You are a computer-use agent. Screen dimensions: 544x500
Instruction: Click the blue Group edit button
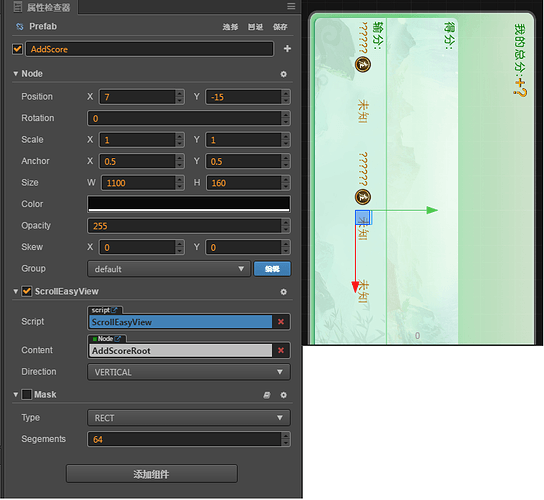[x=272, y=269]
